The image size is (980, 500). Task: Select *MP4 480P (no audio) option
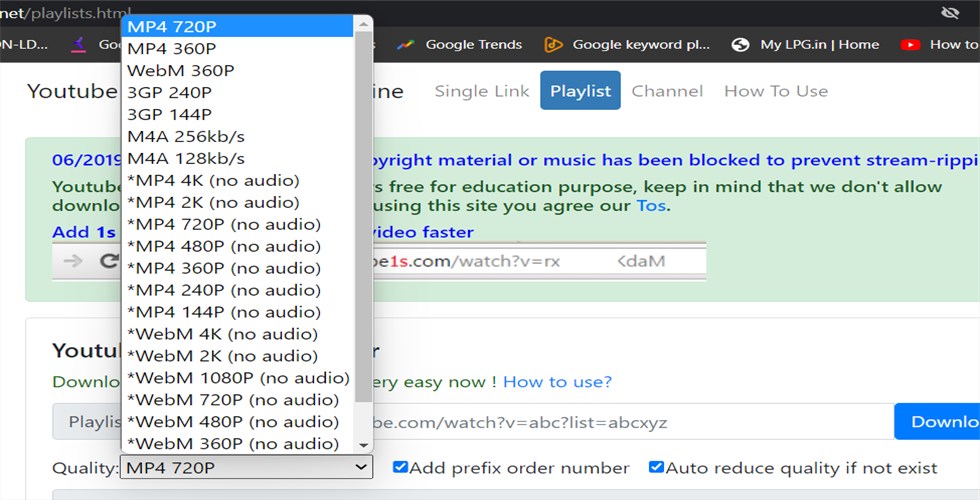coord(238,246)
